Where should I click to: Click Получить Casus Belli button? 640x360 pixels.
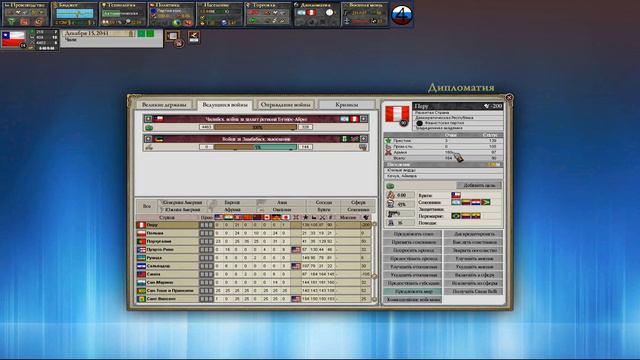click(473, 291)
